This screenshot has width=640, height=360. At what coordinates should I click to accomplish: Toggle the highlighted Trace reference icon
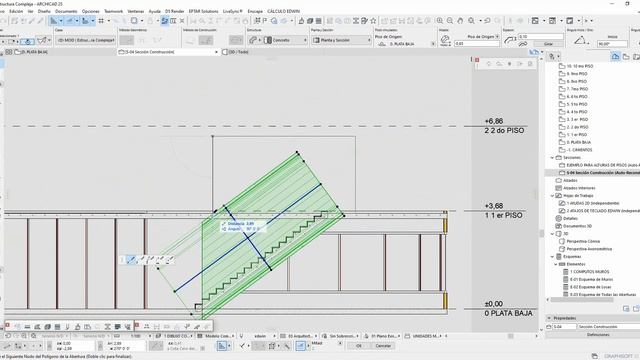tap(164, 21)
